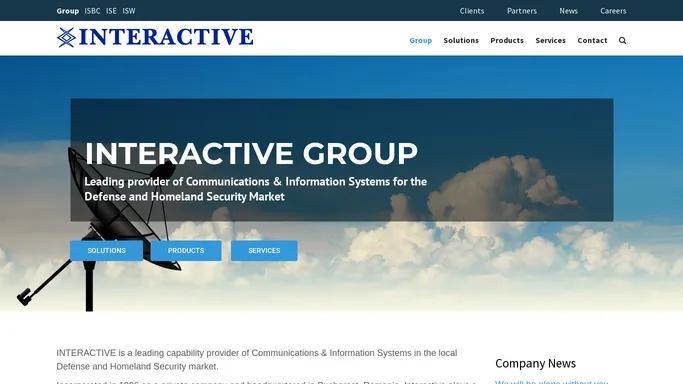
Task: Go to the Partners page
Action: pyautogui.click(x=522, y=11)
